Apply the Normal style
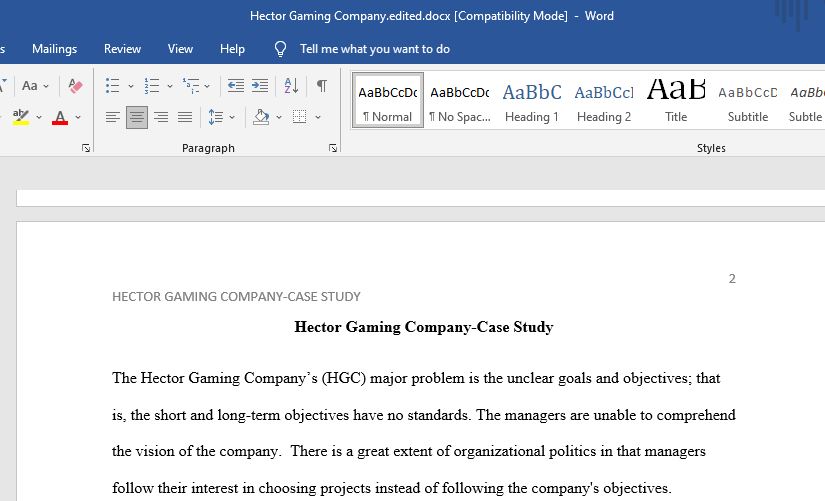825x501 pixels. 388,101
